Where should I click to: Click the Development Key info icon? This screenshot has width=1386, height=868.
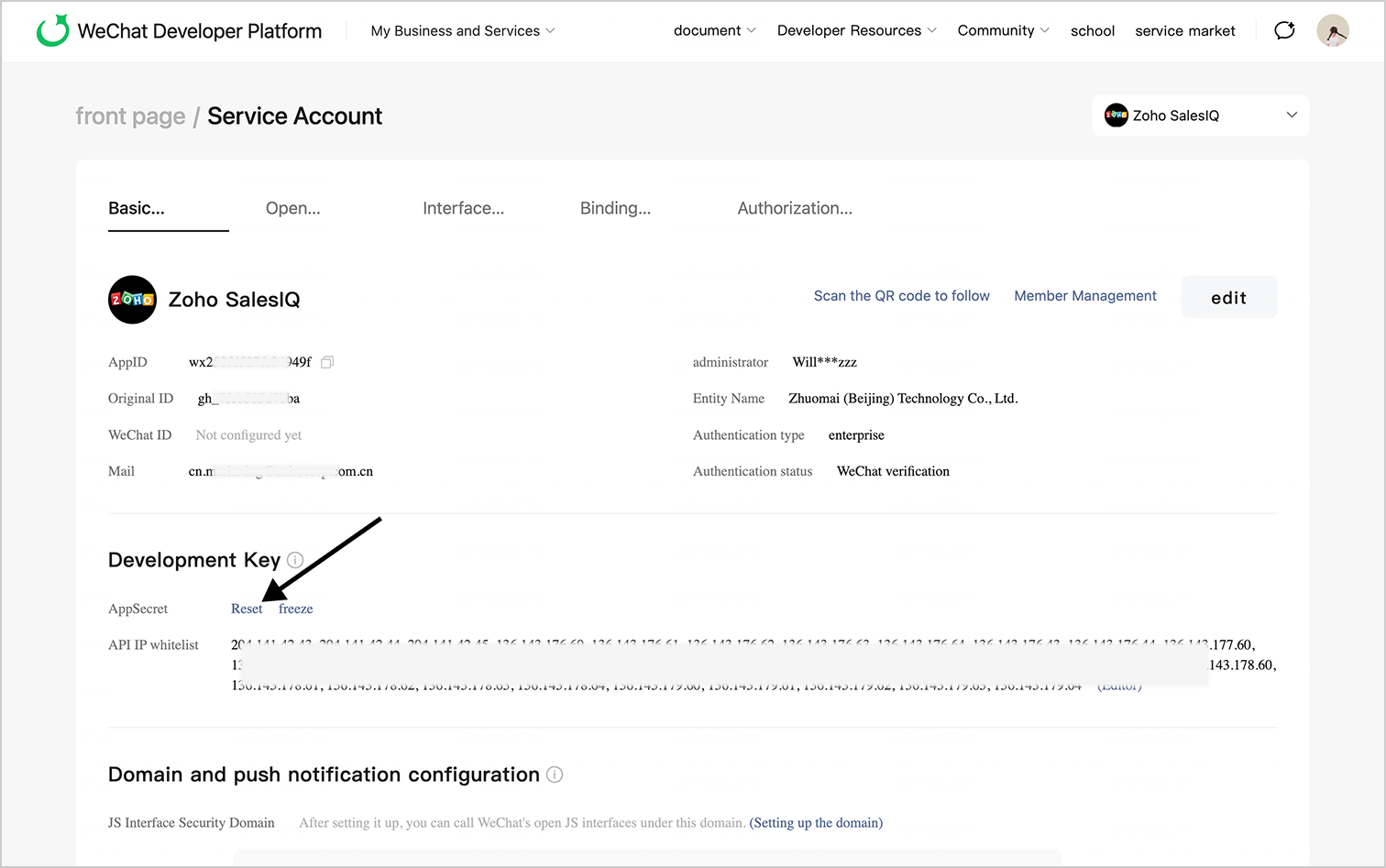tap(295, 560)
